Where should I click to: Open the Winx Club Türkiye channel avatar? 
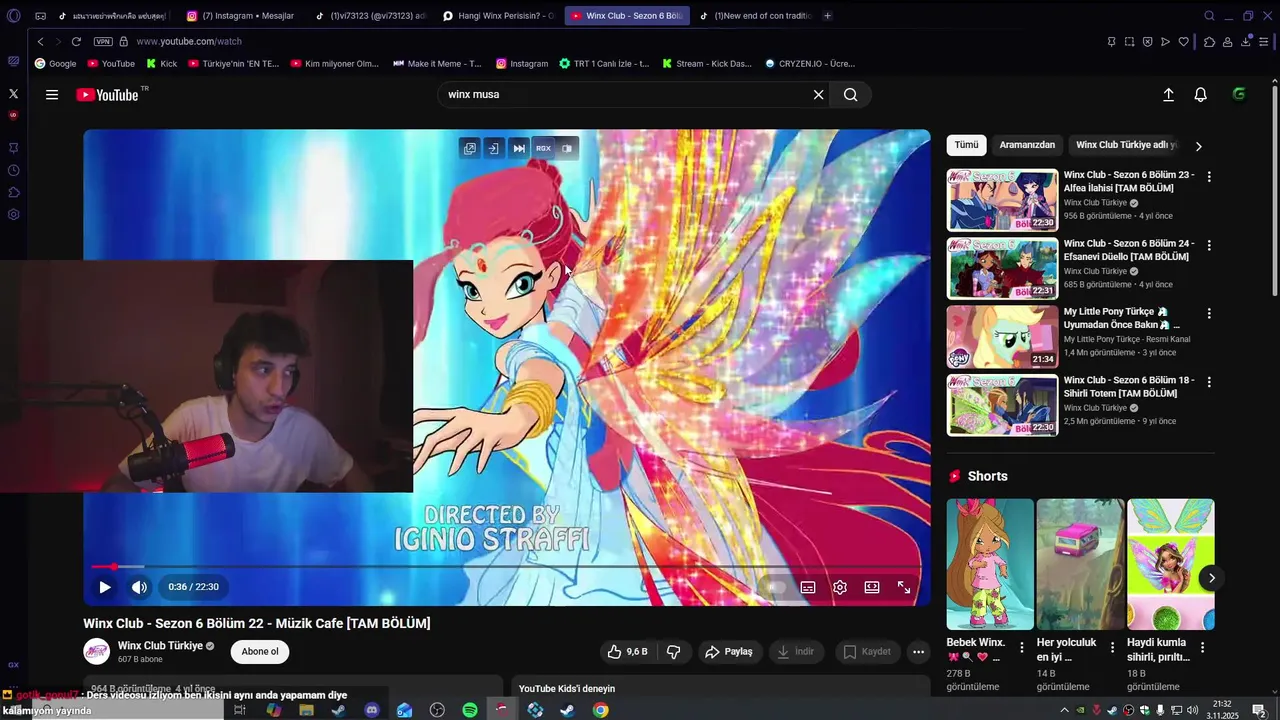97,651
